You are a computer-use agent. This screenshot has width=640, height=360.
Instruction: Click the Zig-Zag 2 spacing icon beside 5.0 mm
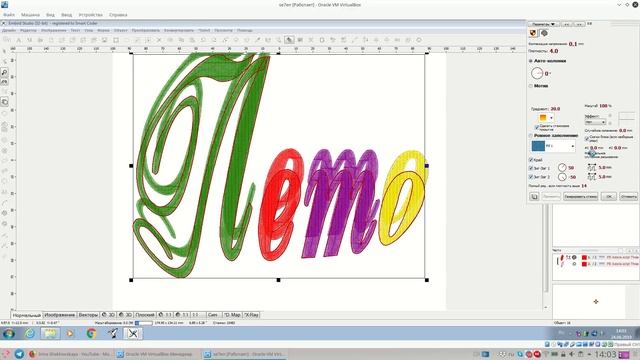coord(591,177)
